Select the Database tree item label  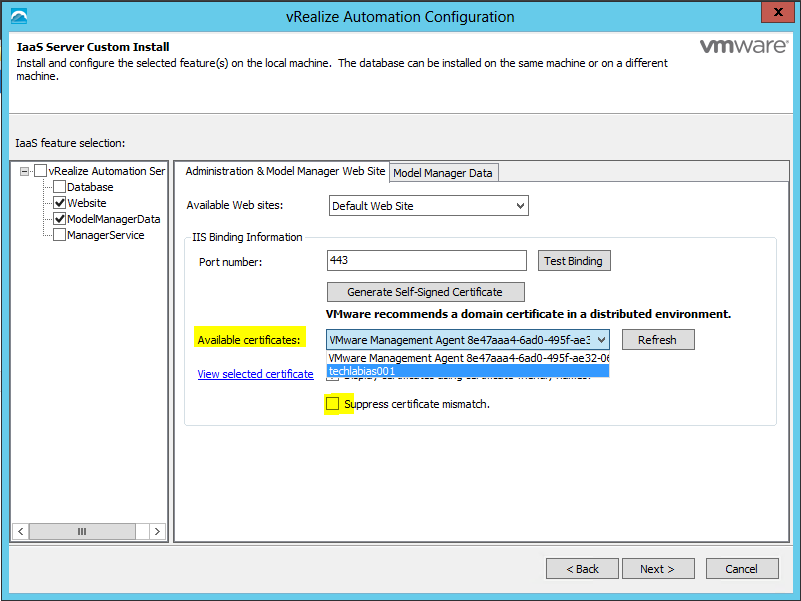pos(90,187)
